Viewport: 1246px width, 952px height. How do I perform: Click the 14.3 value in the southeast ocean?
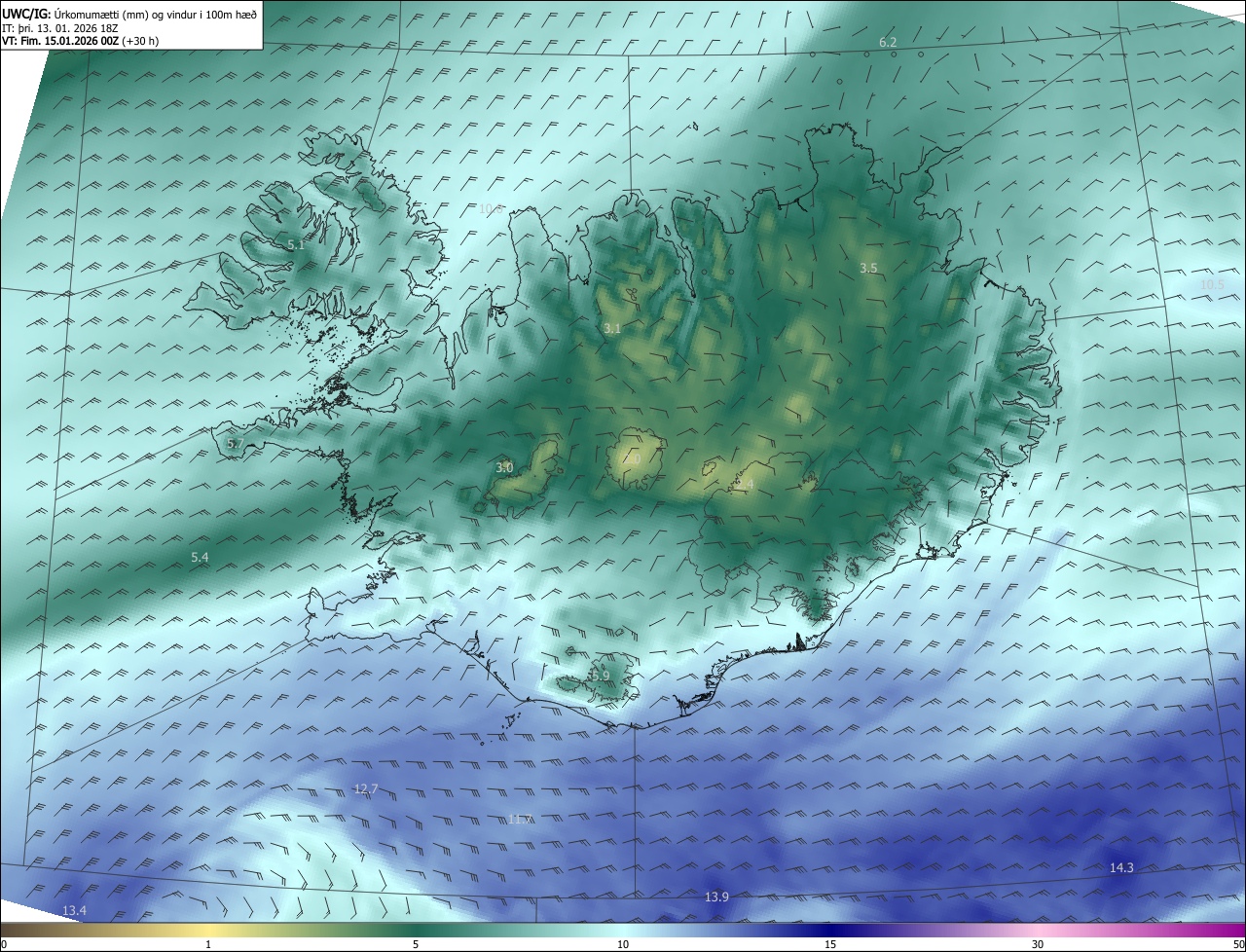pos(1121,867)
